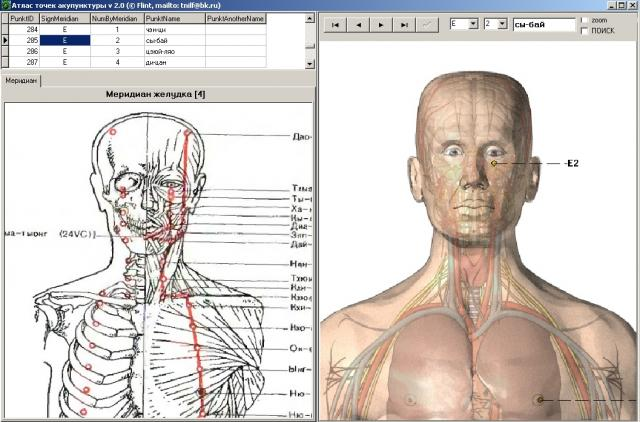Jump to the first record in navigator

click(337, 24)
